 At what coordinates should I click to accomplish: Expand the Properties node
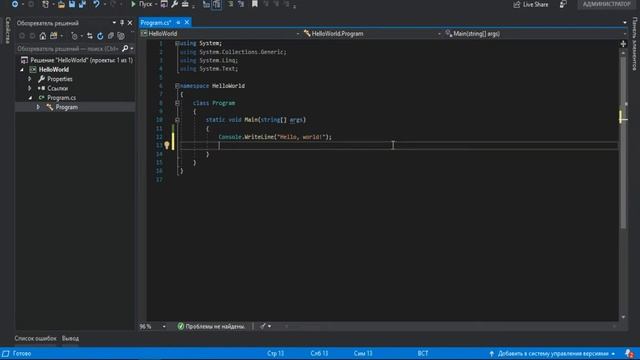pos(30,79)
